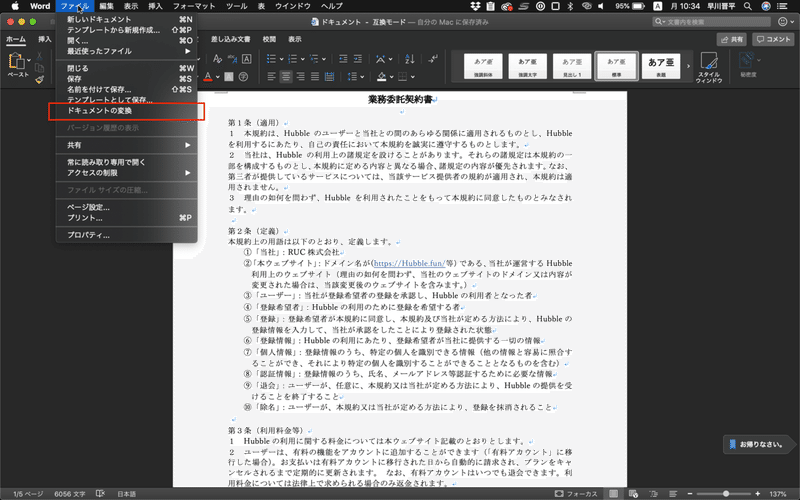Screen dimensions: 800x500
Task: Decrease paragraph indent
Action: (x=343, y=59)
